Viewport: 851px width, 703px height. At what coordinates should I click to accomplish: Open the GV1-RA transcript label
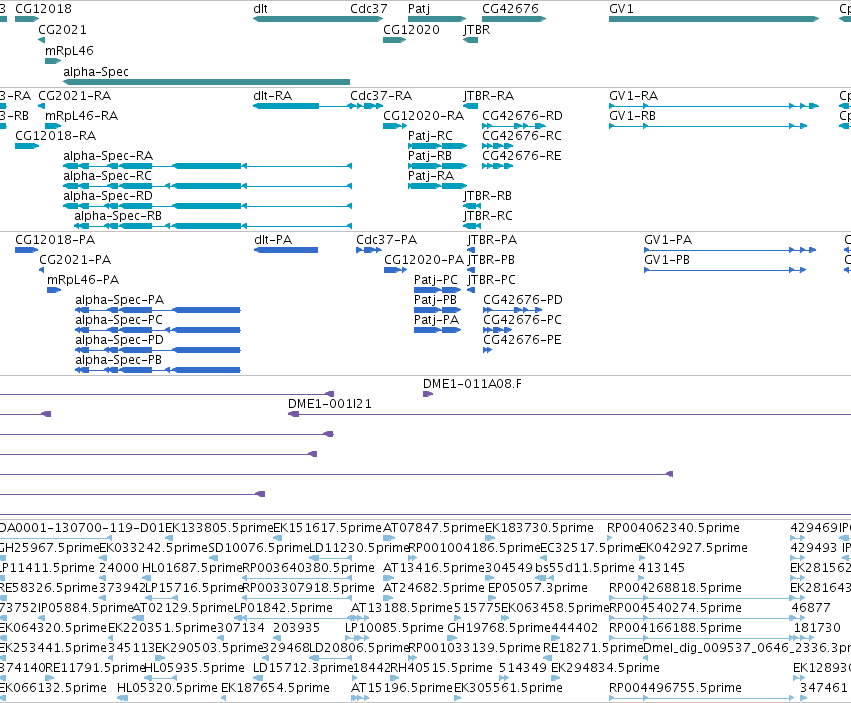[633, 96]
